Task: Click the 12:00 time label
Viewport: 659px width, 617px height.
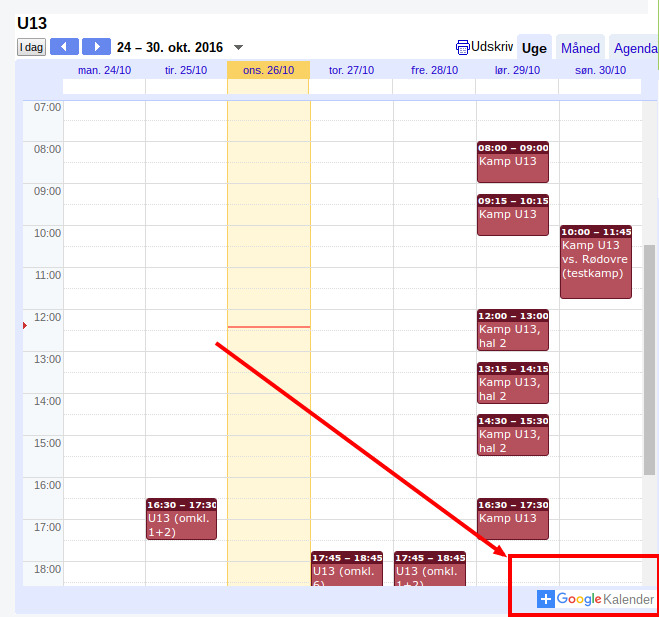Action: [47, 317]
